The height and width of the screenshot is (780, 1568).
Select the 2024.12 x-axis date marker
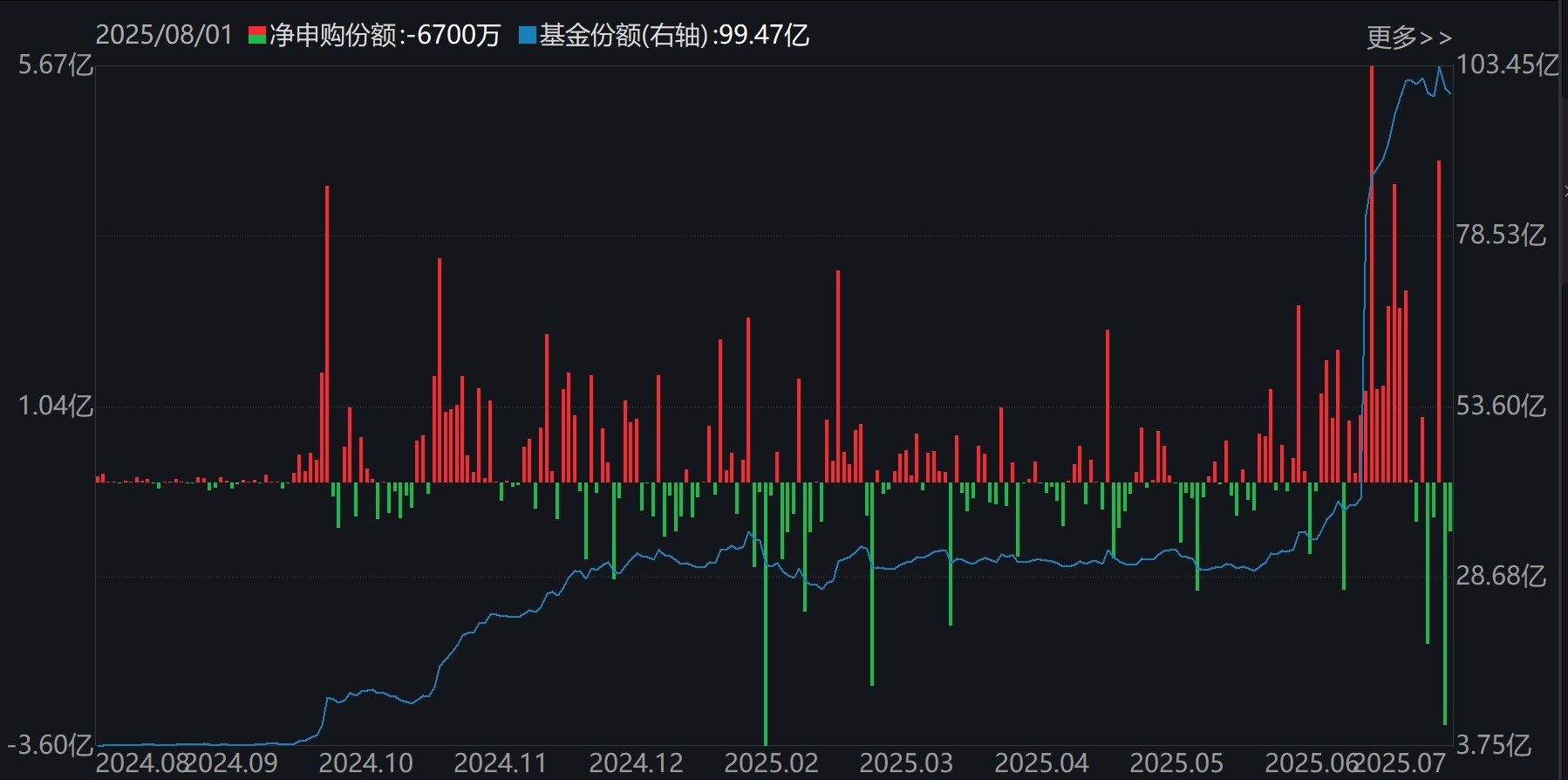tap(636, 763)
